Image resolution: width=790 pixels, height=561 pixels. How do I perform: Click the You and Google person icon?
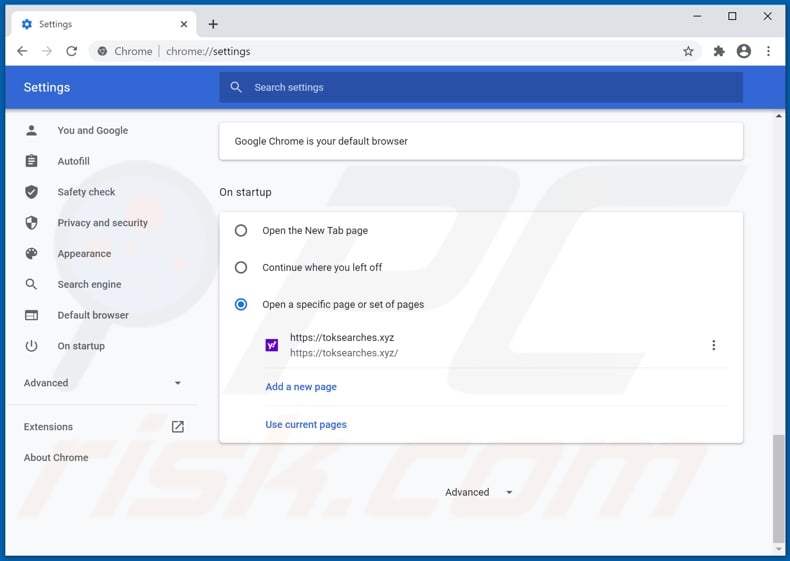tap(31, 131)
